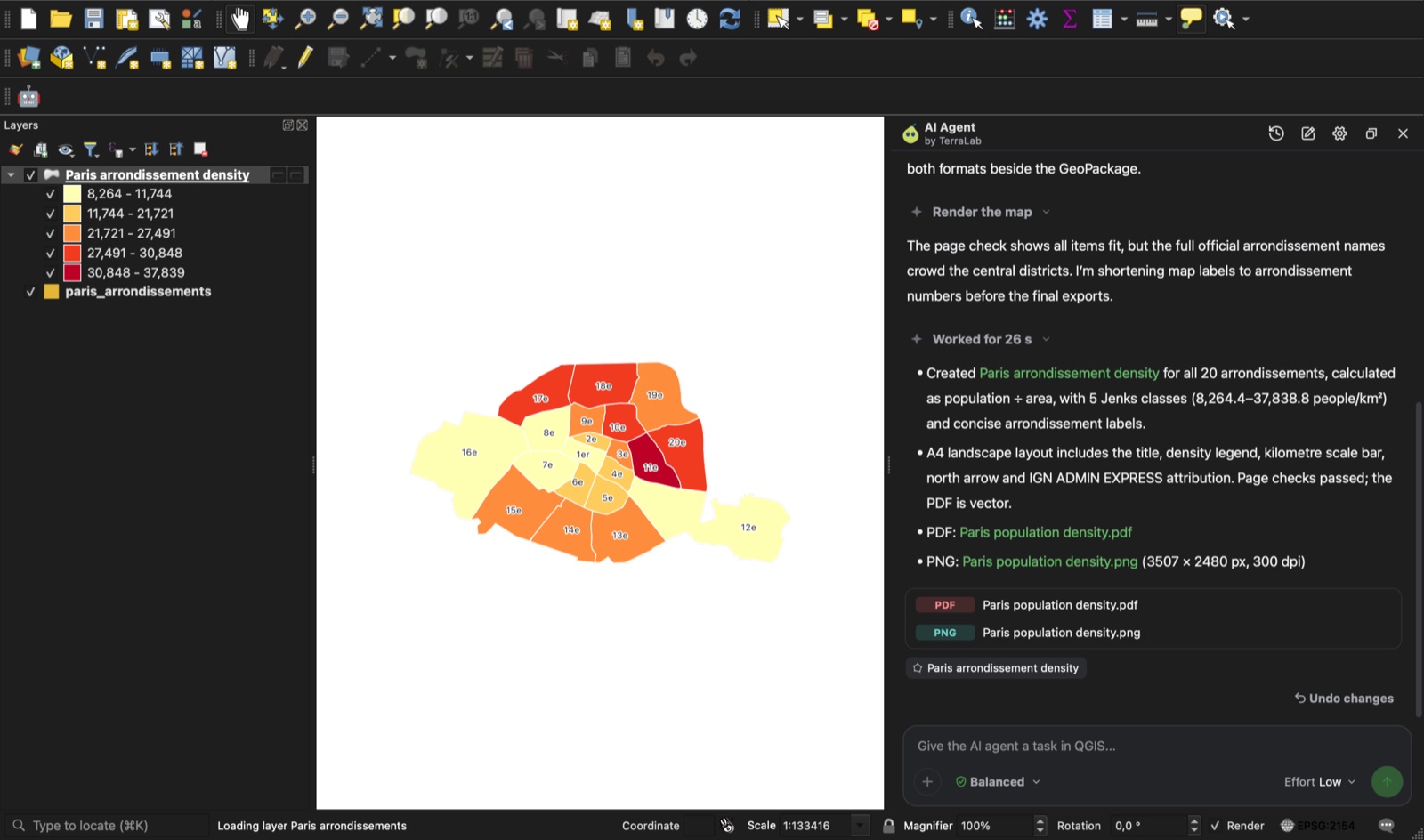Click Undo changes in AI Agent

click(1344, 699)
